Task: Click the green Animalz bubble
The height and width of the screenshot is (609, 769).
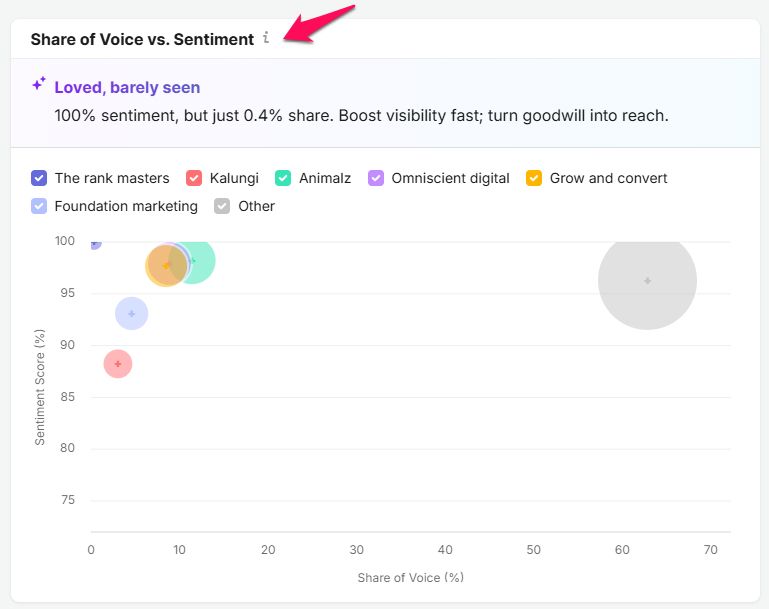Action: 202,262
